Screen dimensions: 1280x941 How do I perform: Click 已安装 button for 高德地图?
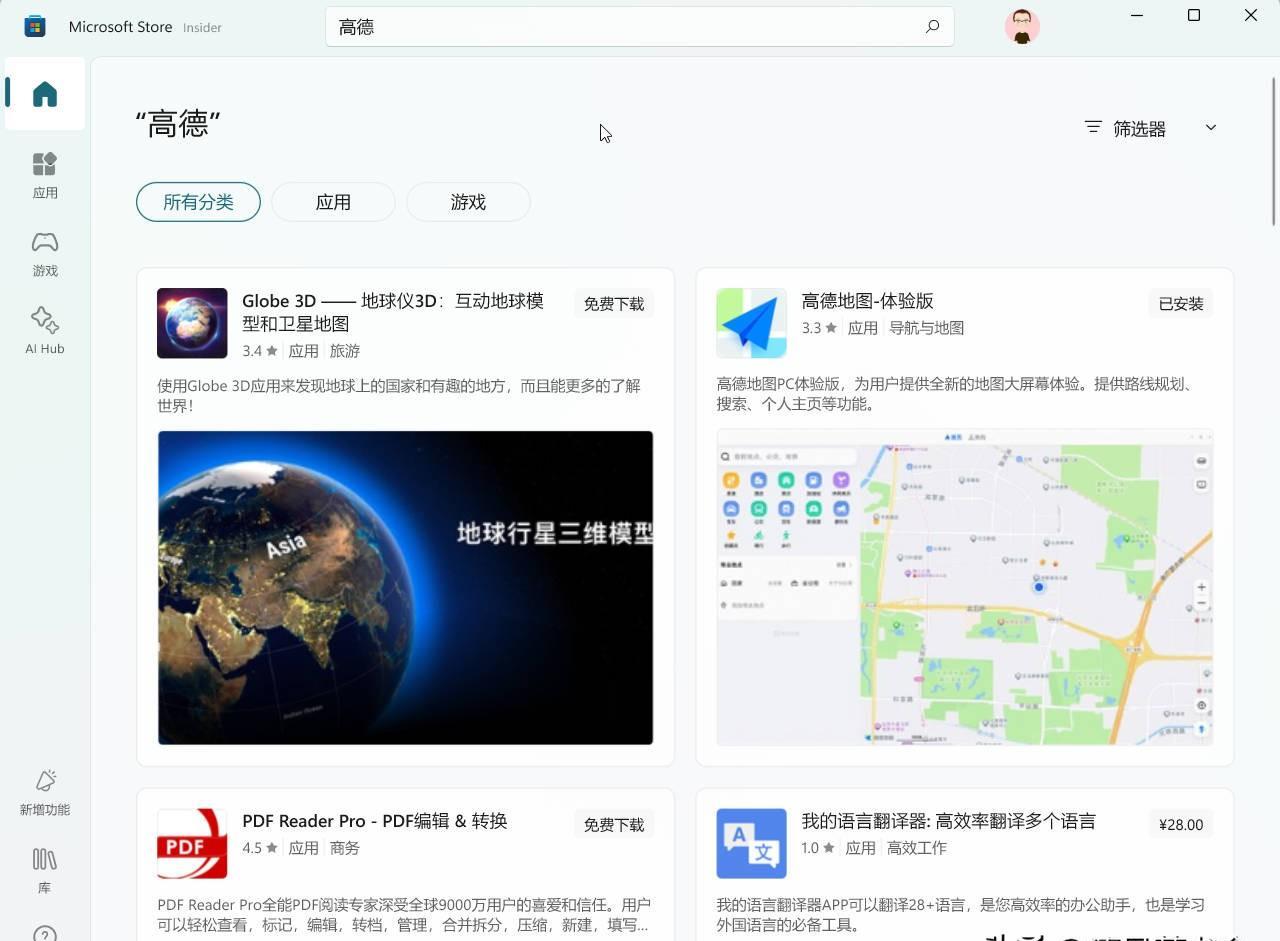point(1181,304)
